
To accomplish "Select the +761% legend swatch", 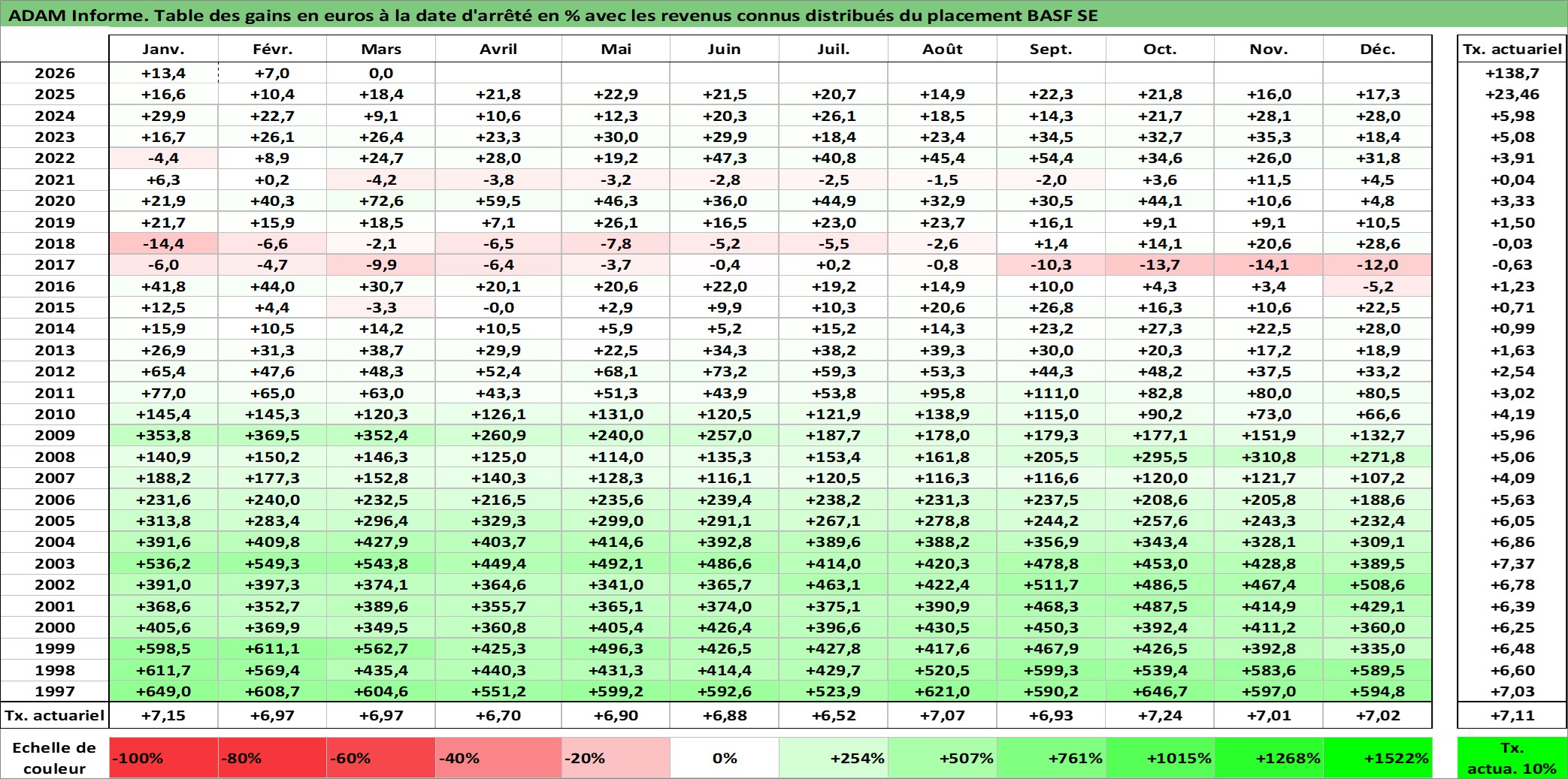I will [x=1052, y=758].
